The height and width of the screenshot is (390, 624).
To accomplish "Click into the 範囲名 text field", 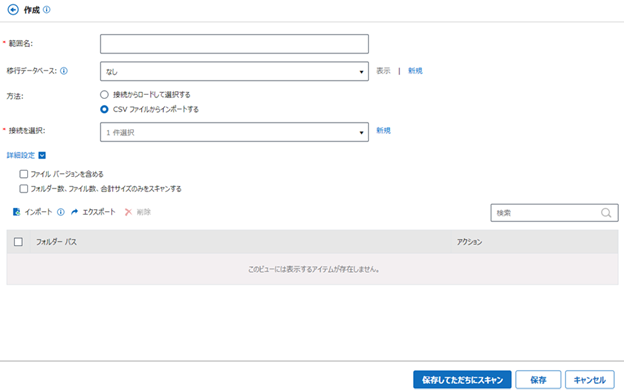I will [x=234, y=44].
